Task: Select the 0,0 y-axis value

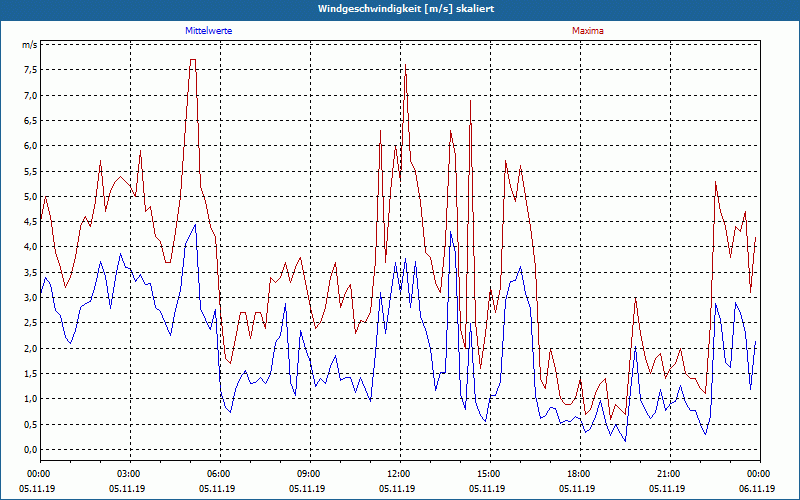Action: (x=31, y=449)
